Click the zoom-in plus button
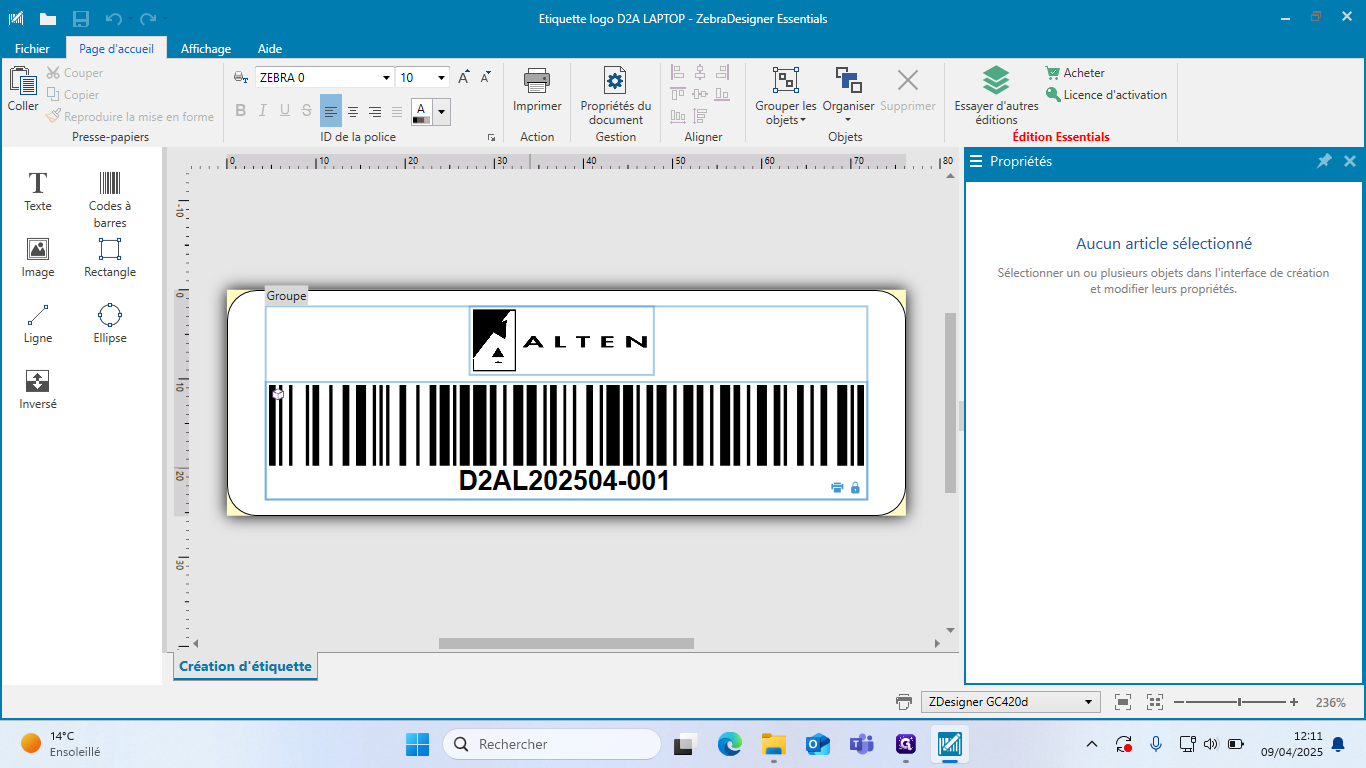 point(1294,702)
